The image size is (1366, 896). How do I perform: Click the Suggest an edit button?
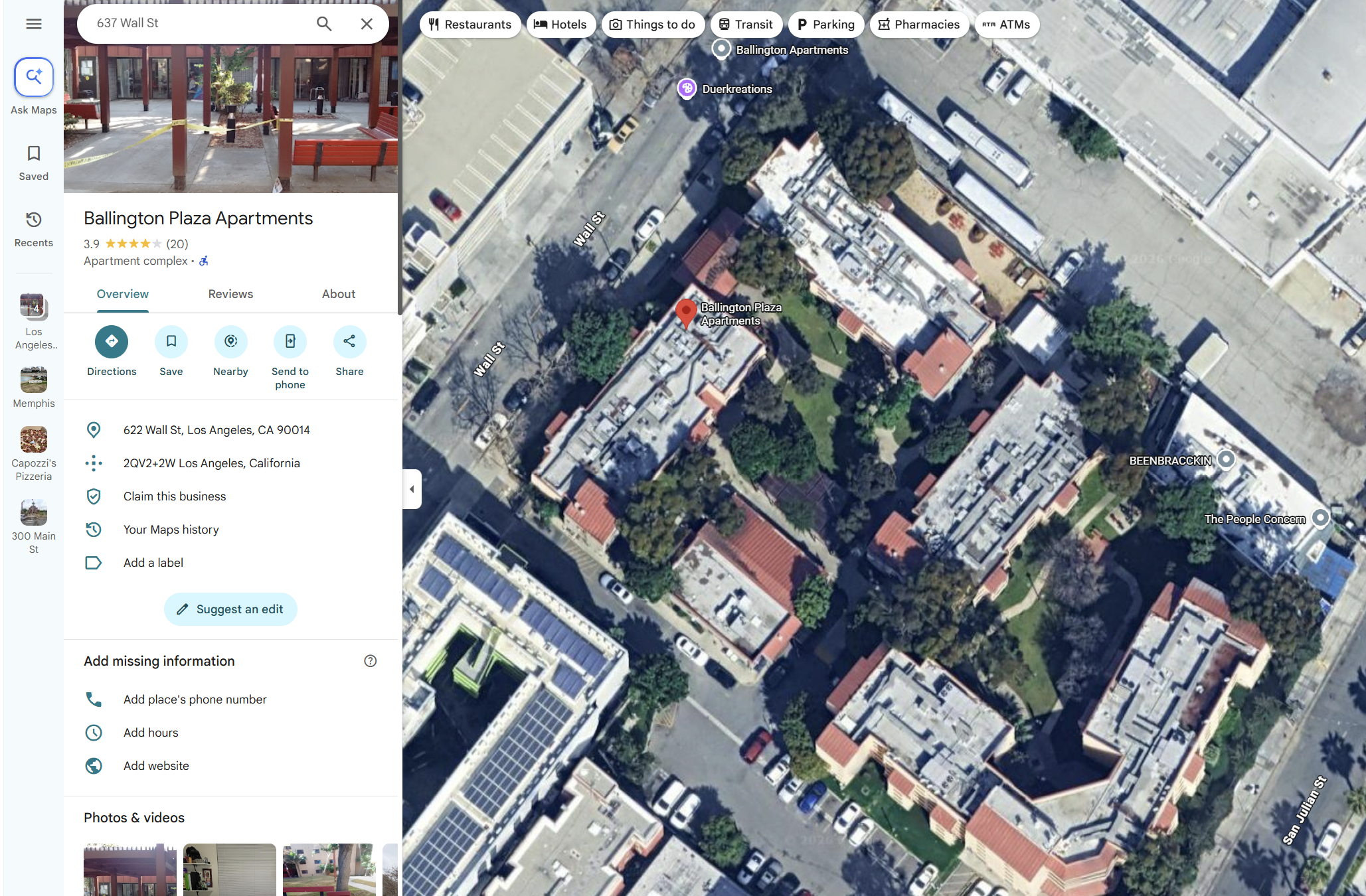coord(230,609)
